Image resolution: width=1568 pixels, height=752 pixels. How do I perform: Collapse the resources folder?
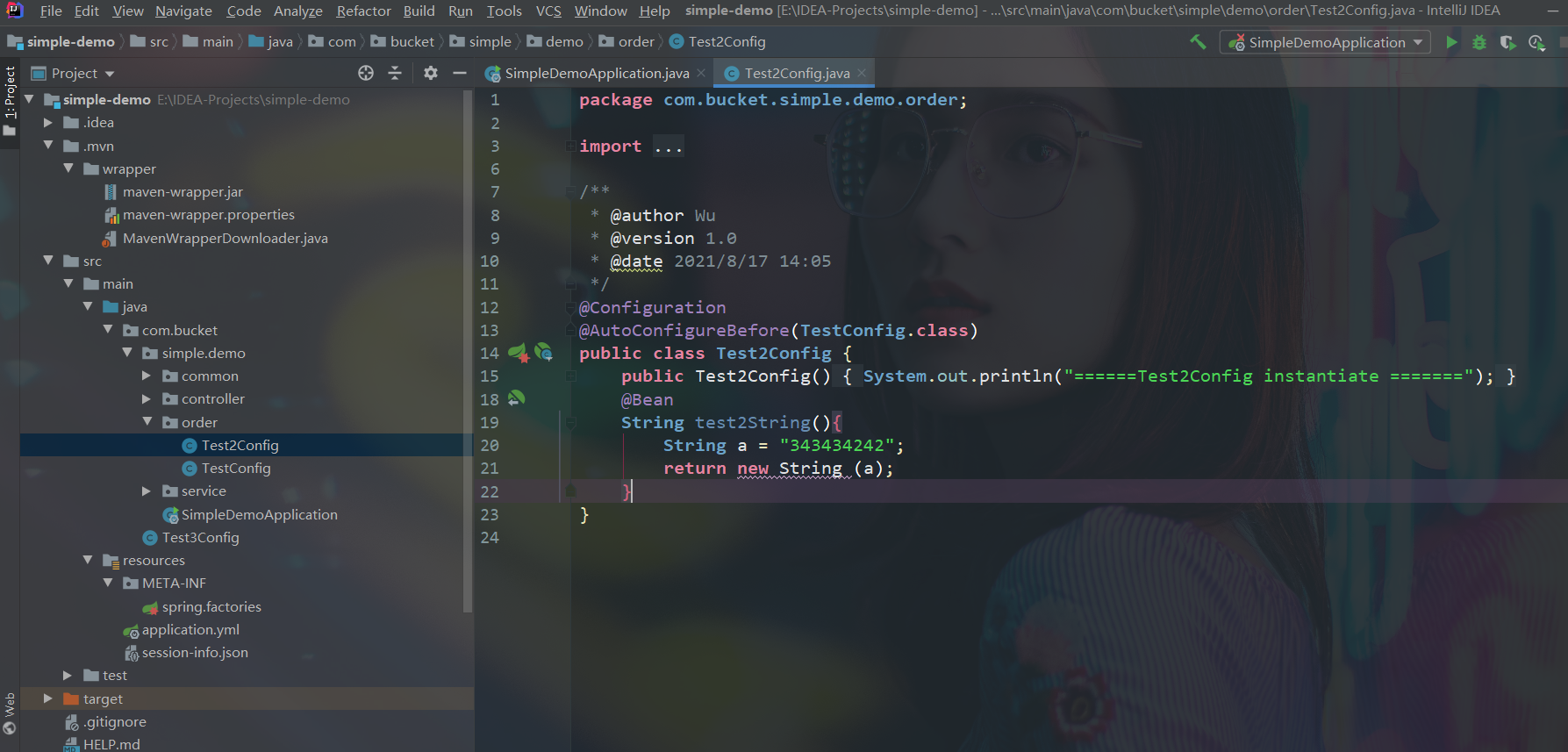tap(88, 560)
